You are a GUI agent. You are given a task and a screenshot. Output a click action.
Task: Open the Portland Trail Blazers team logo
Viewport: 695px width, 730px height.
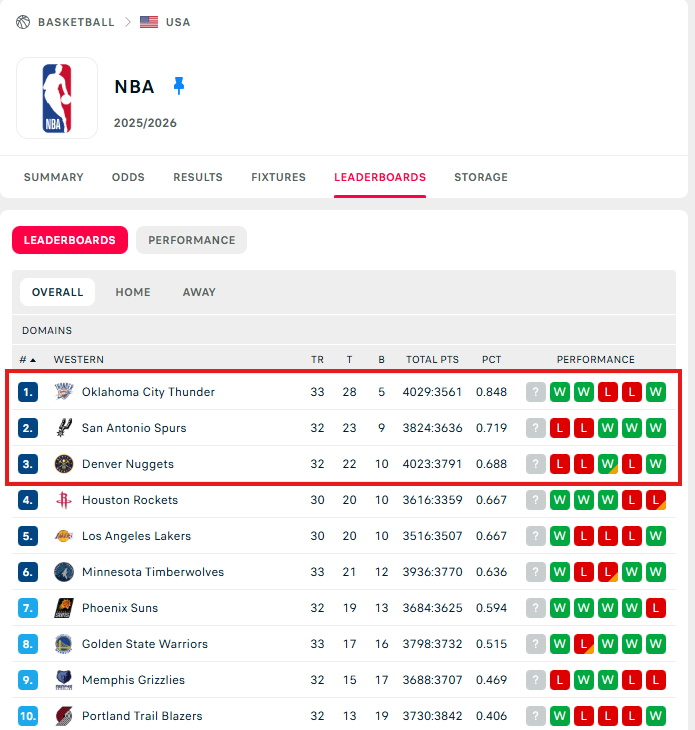(x=64, y=716)
